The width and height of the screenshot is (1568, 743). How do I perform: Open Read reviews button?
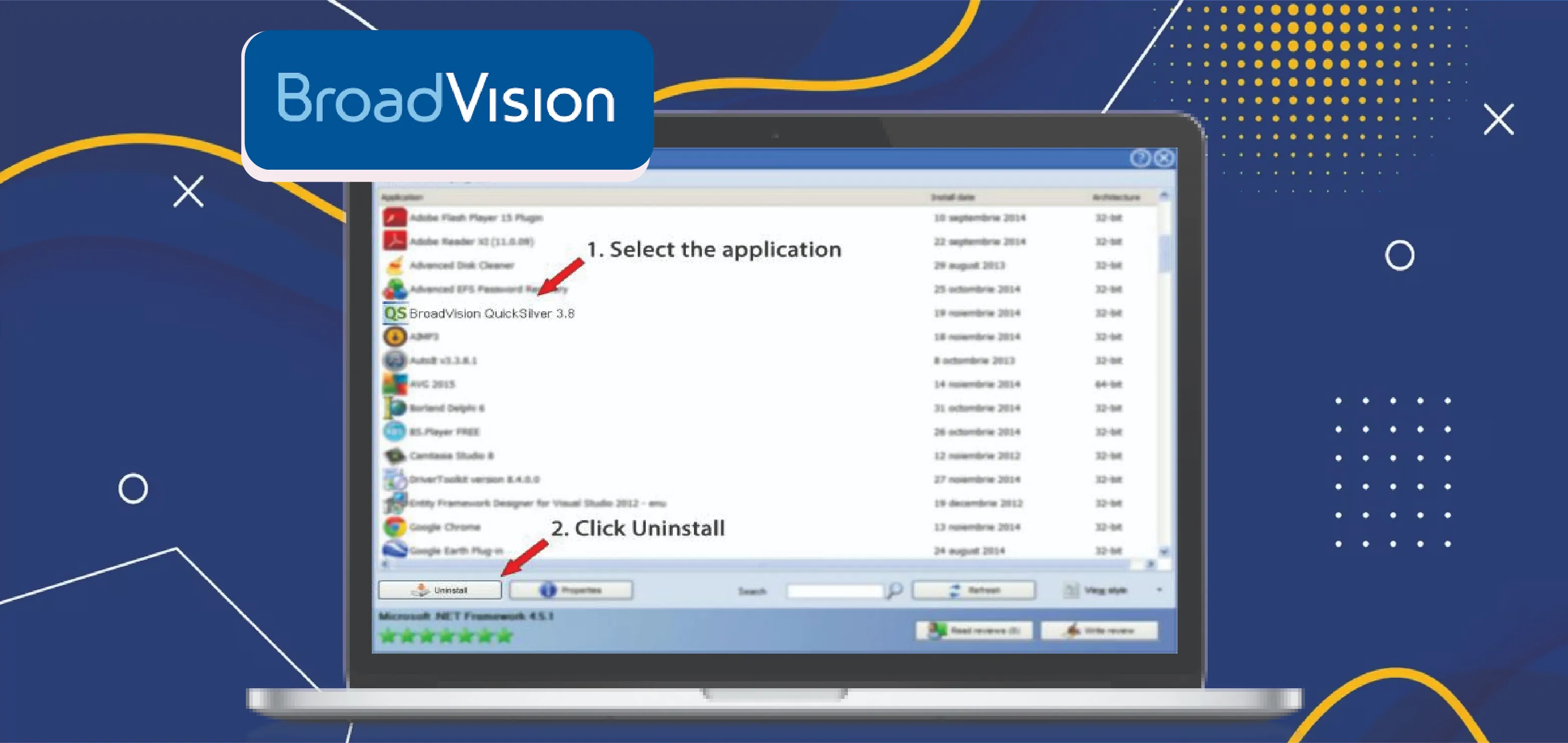[x=974, y=631]
